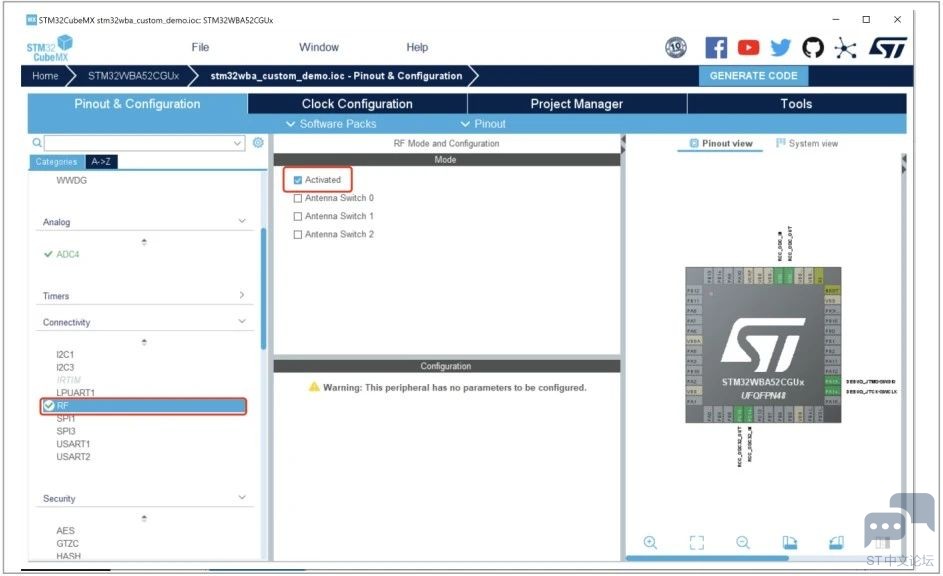Click the Analog section sort arrow
The width and height of the screenshot is (943, 576).
pyautogui.click(x=144, y=242)
